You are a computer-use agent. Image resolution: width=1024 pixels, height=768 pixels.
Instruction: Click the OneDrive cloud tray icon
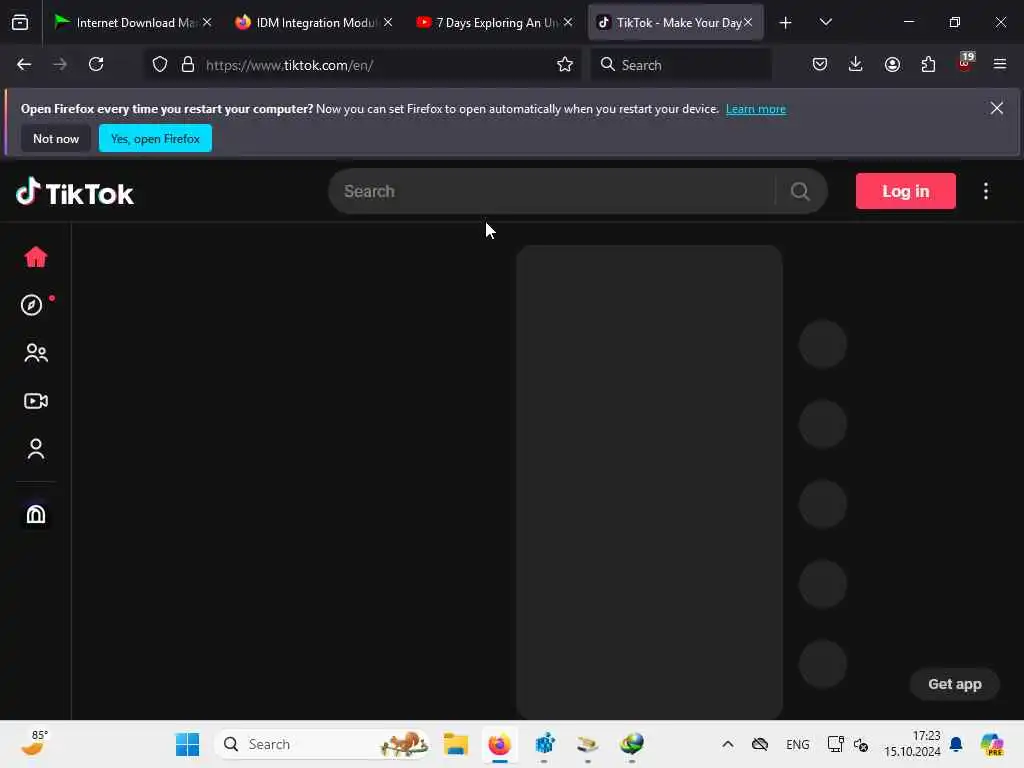tap(760, 744)
